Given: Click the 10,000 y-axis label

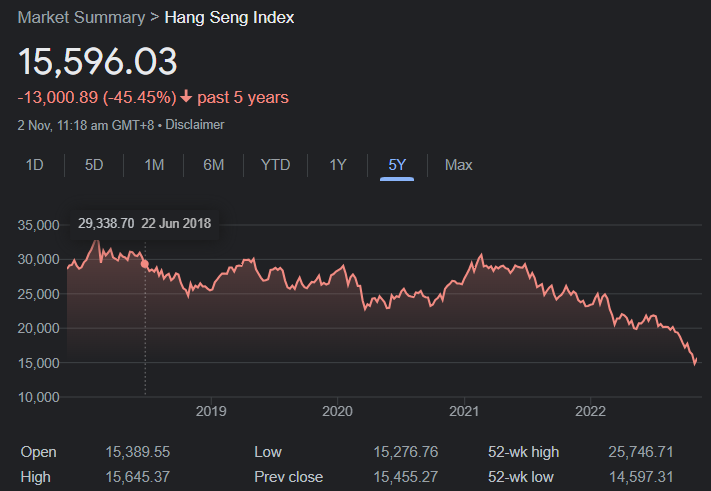Looking at the screenshot, I should pyautogui.click(x=39, y=397).
